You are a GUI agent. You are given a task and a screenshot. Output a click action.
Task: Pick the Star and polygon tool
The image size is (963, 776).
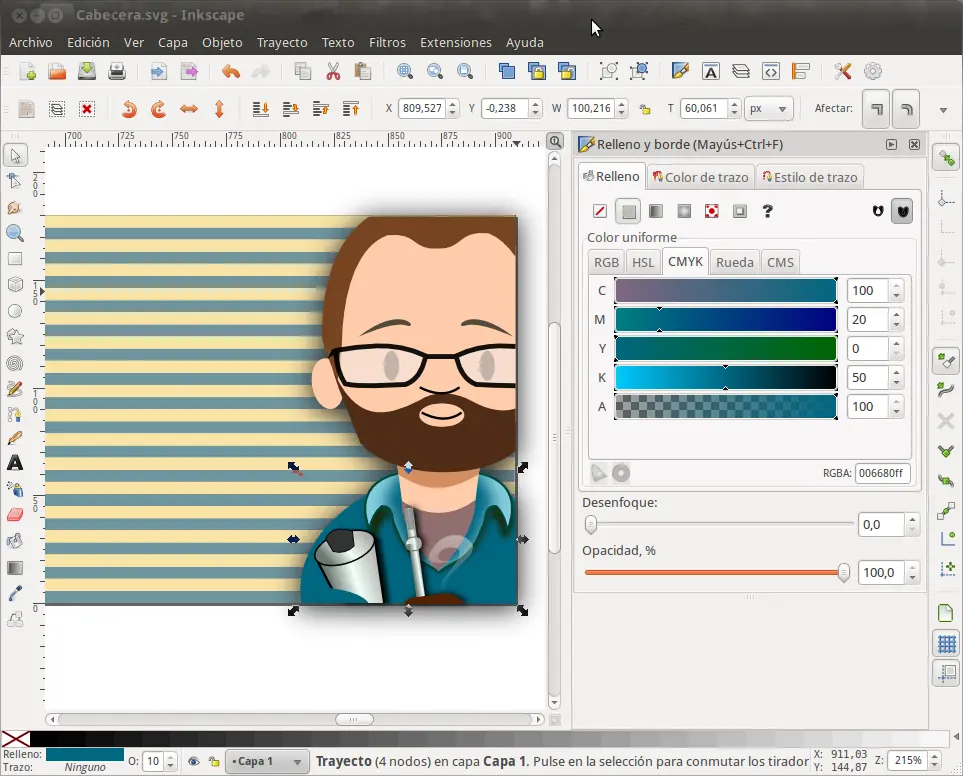[x=15, y=337]
